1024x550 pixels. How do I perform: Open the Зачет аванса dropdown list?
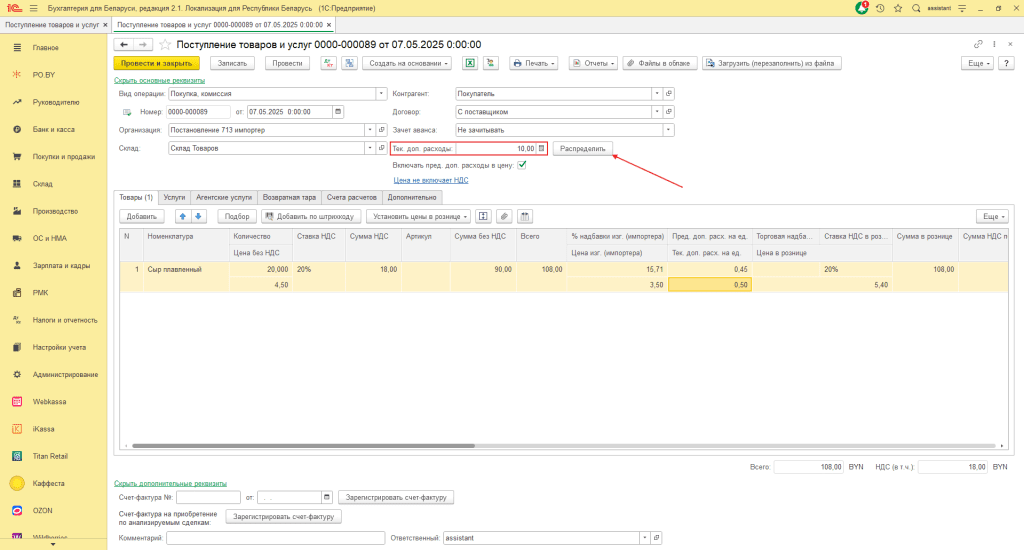(x=668, y=130)
